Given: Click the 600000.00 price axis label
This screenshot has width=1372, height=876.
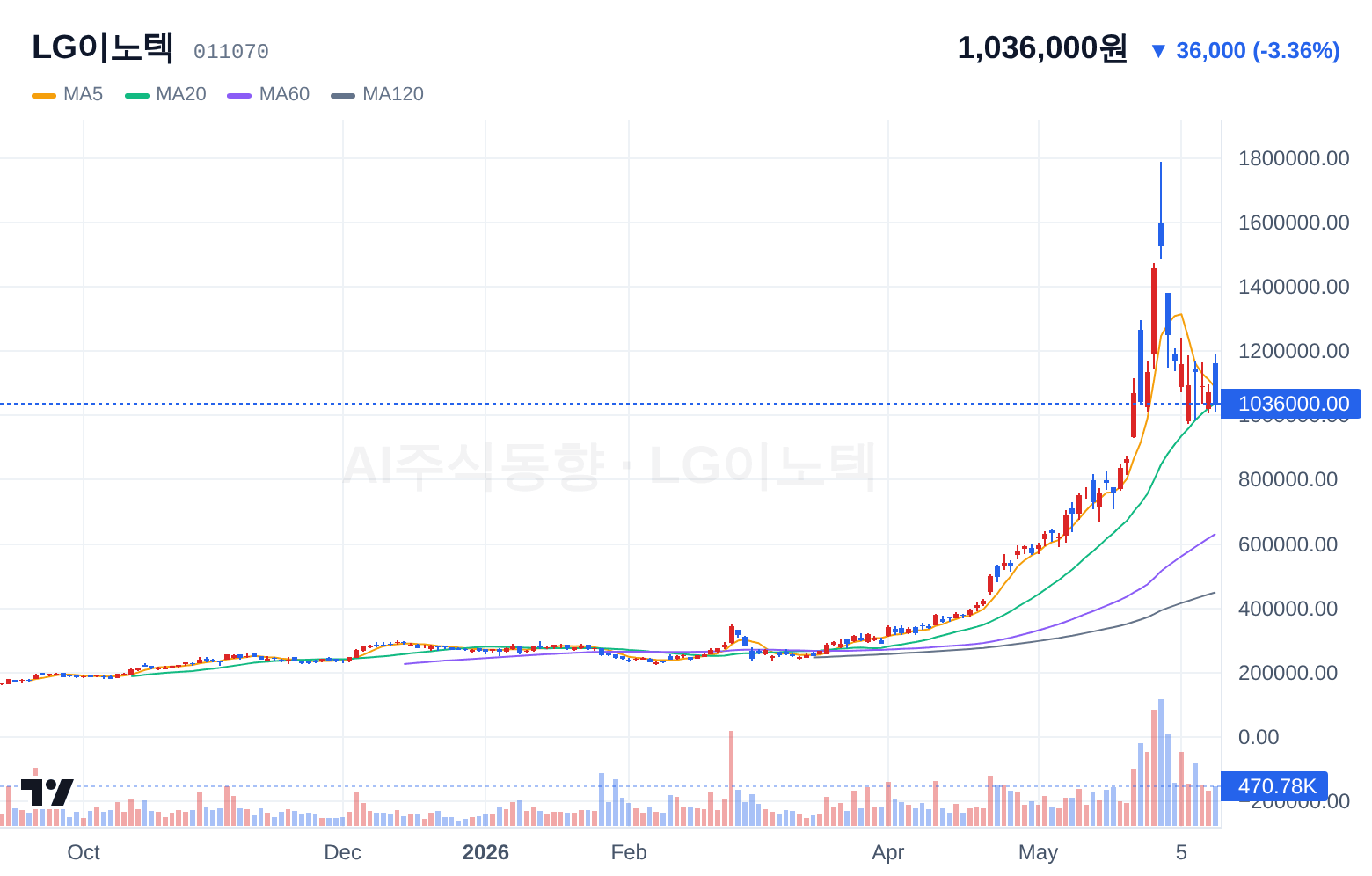Looking at the screenshot, I should tap(1288, 544).
